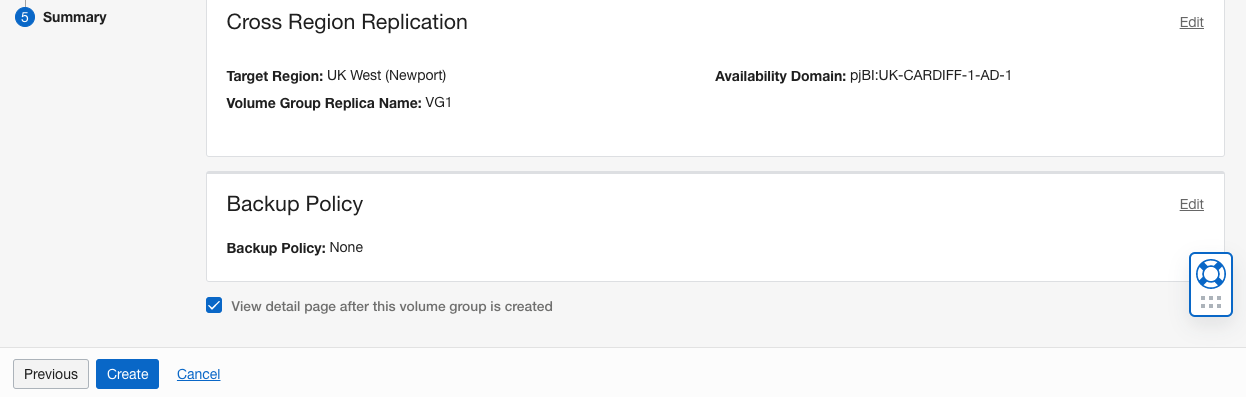The image size is (1246, 397).
Task: Click the Create button
Action: [127, 374]
